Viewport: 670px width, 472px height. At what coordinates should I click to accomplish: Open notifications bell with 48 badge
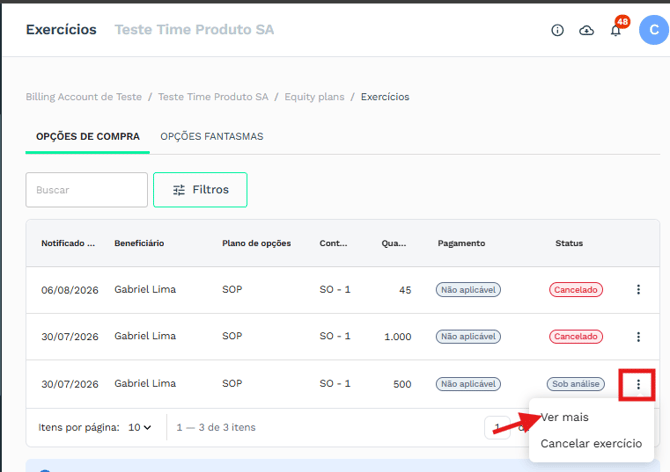click(616, 30)
